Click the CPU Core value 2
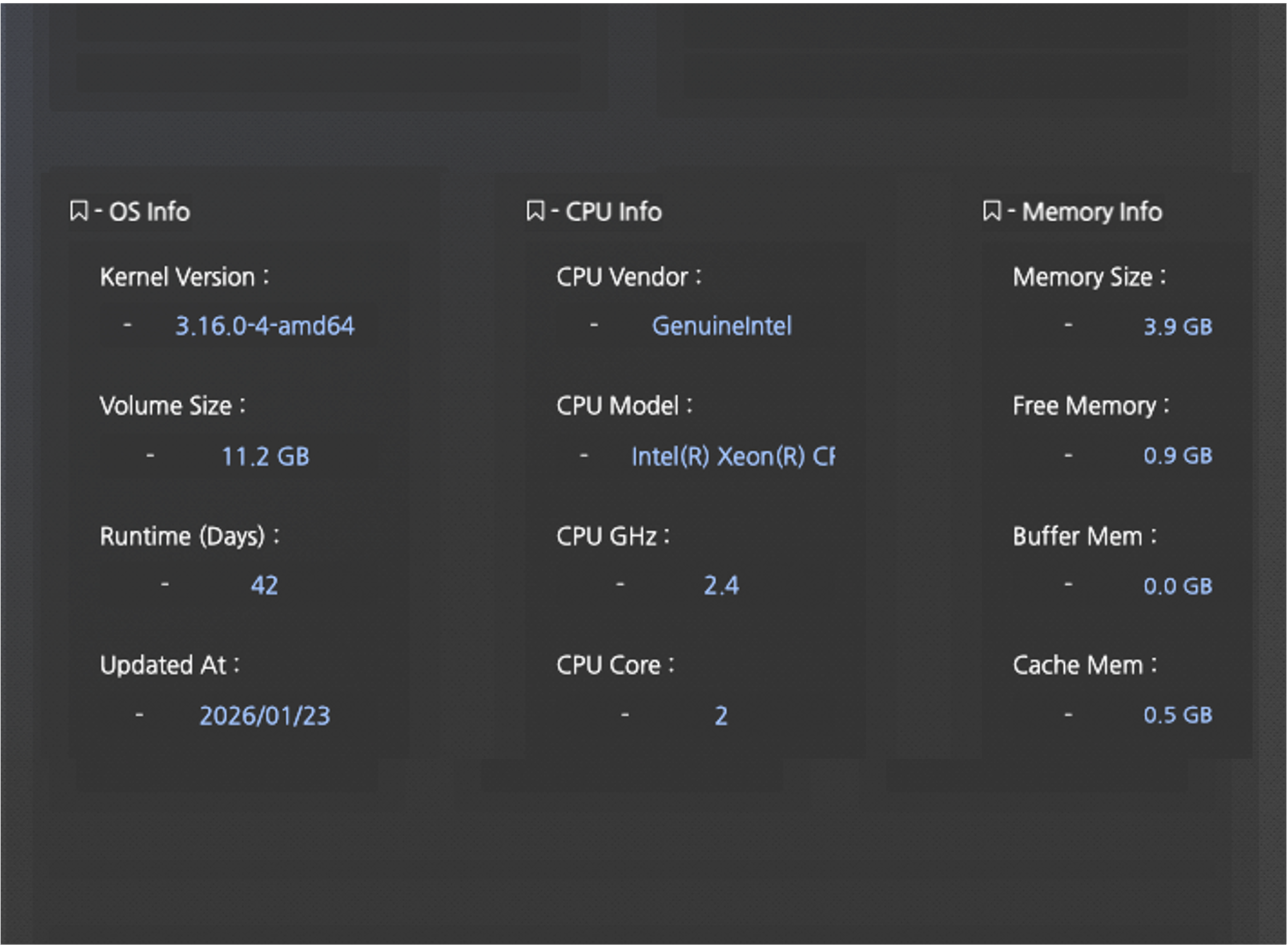 click(720, 716)
